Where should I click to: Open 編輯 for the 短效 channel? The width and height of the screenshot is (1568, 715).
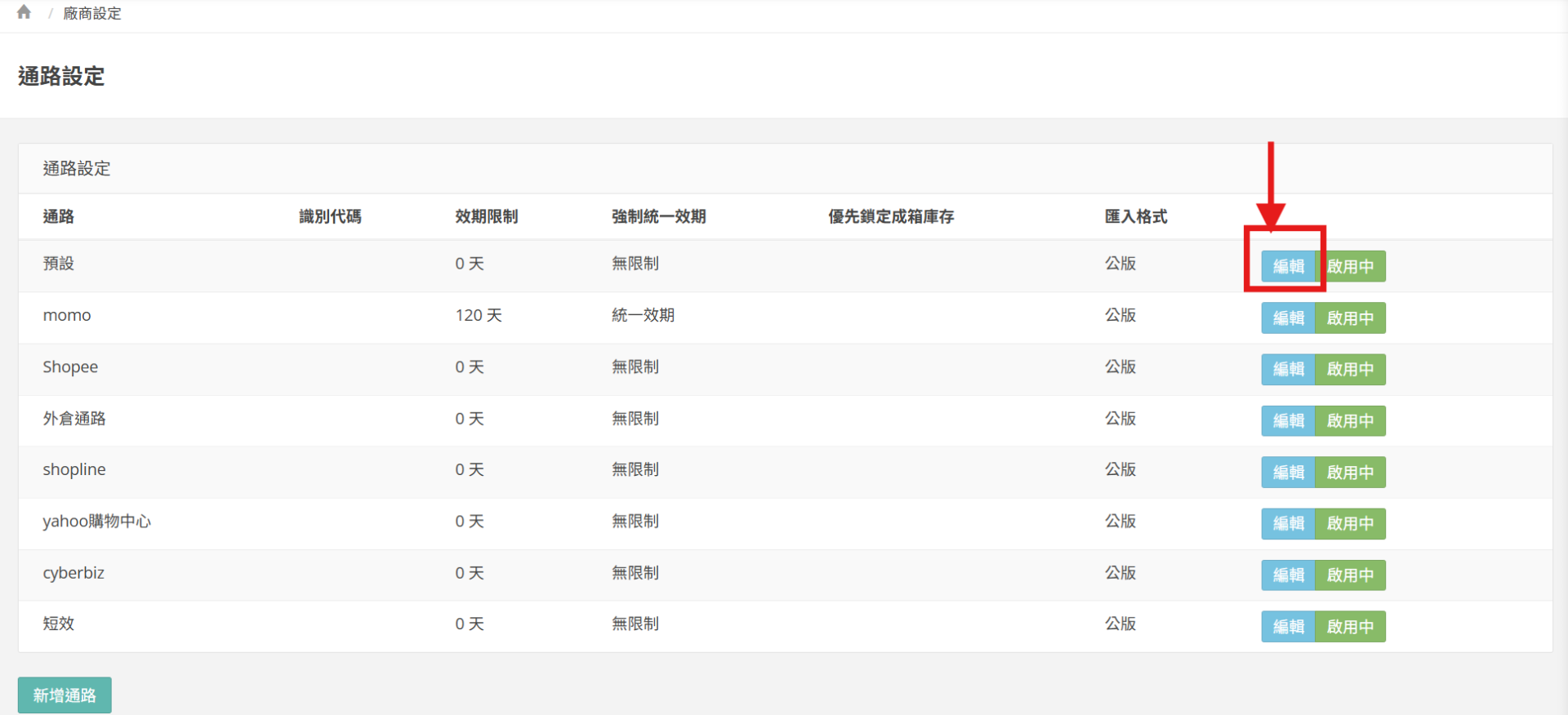click(1288, 627)
